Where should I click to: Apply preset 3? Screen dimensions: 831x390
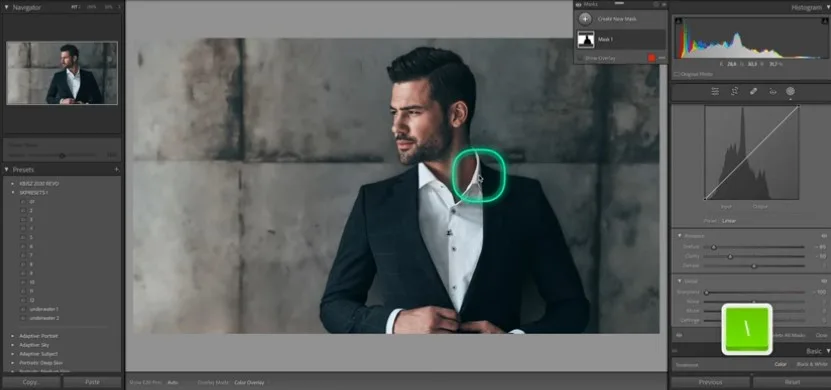31,219
